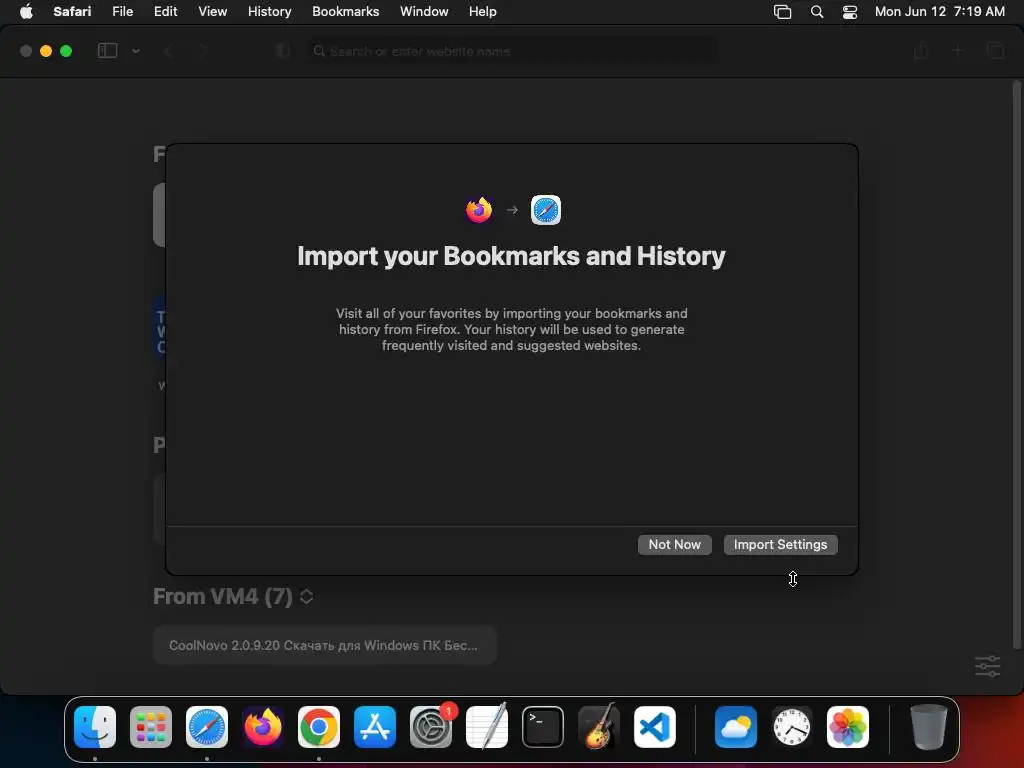Open the Window menu

point(424,12)
